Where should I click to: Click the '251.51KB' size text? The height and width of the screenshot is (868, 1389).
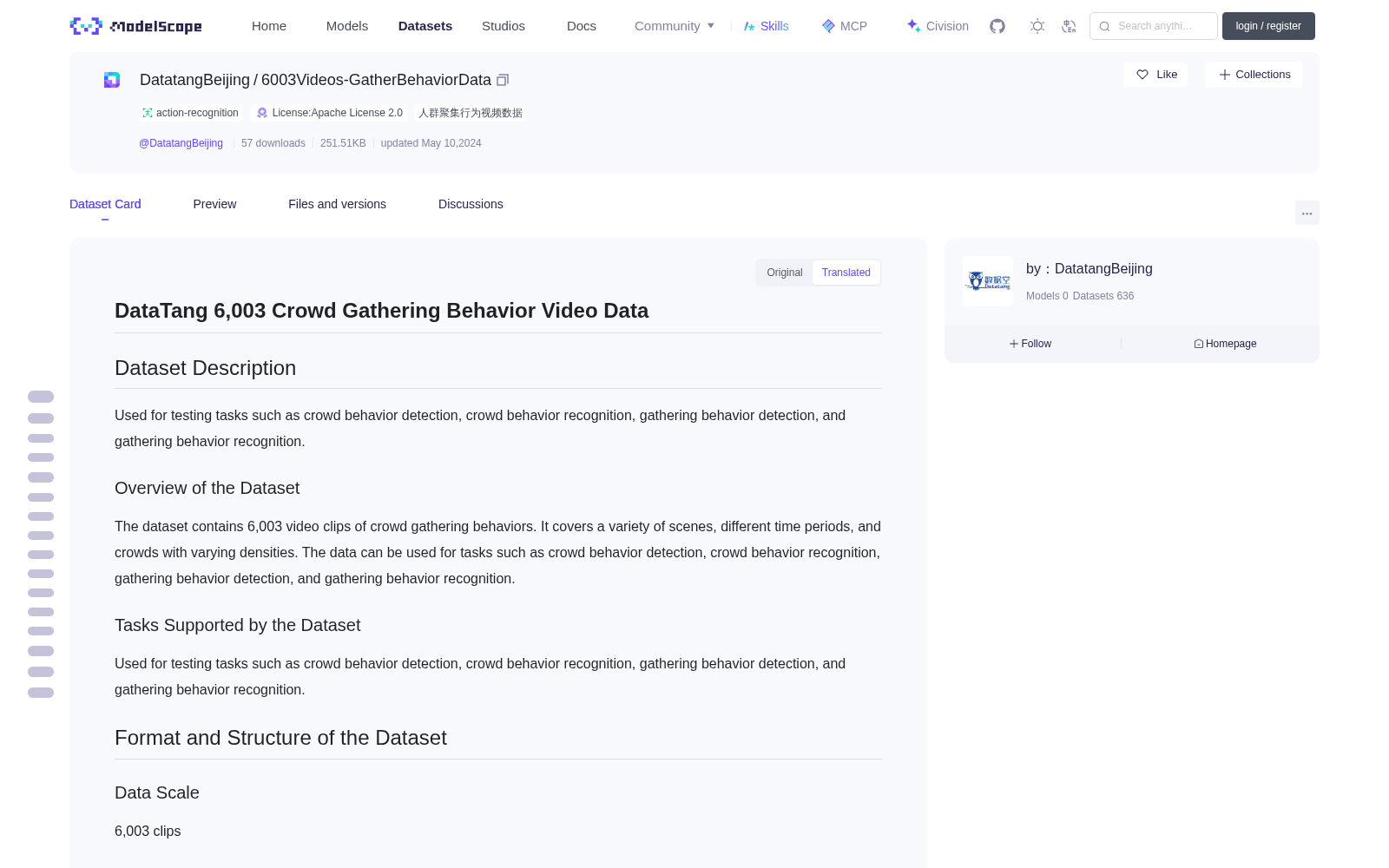point(343,143)
